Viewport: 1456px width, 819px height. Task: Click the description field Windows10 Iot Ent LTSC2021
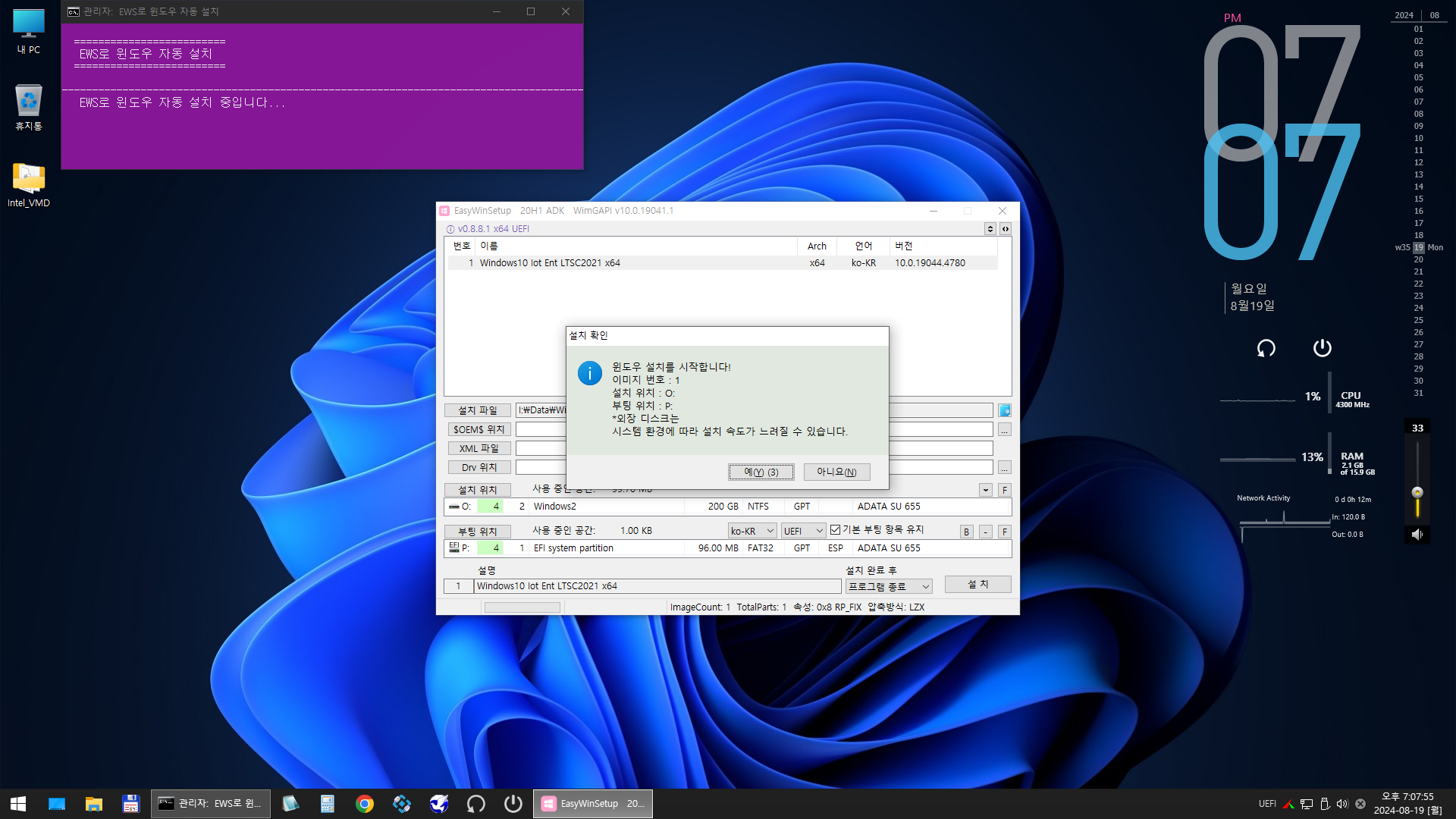pyautogui.click(x=657, y=586)
